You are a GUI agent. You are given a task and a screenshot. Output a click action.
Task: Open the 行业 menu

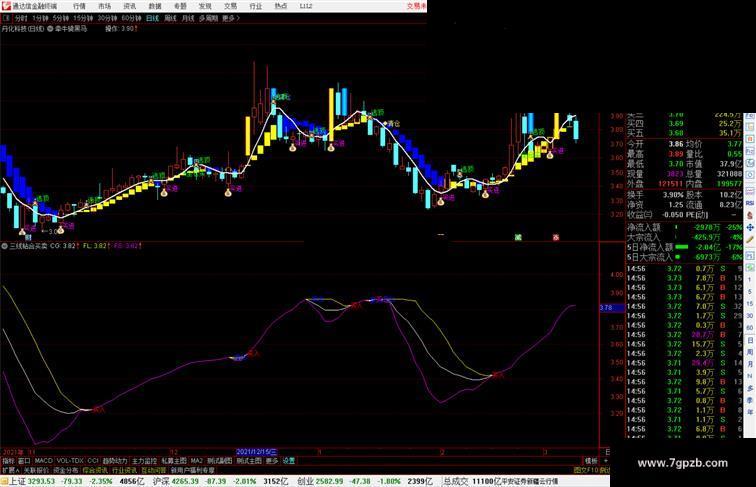256,6
